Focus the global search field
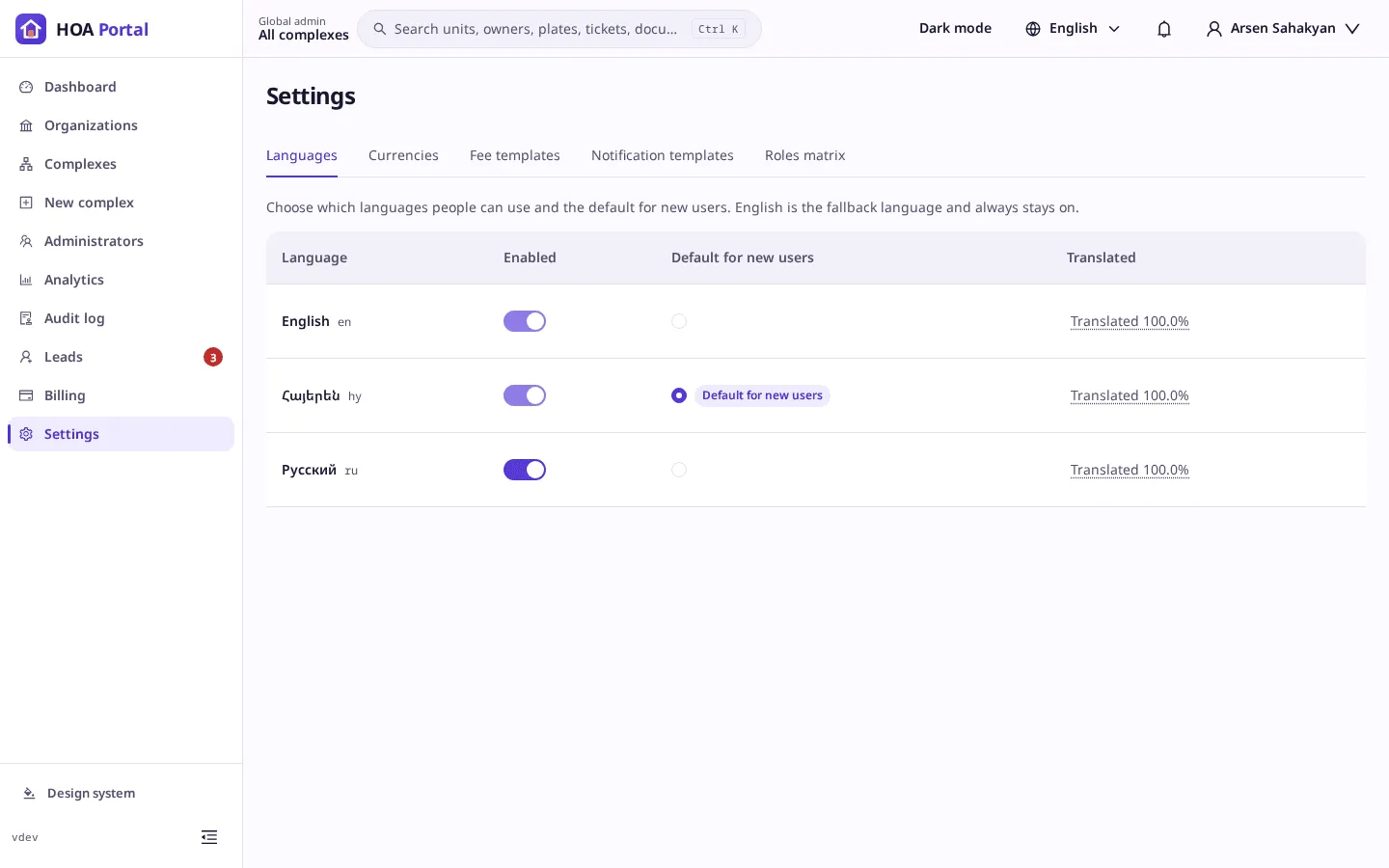The height and width of the screenshot is (868, 1389). click(559, 29)
